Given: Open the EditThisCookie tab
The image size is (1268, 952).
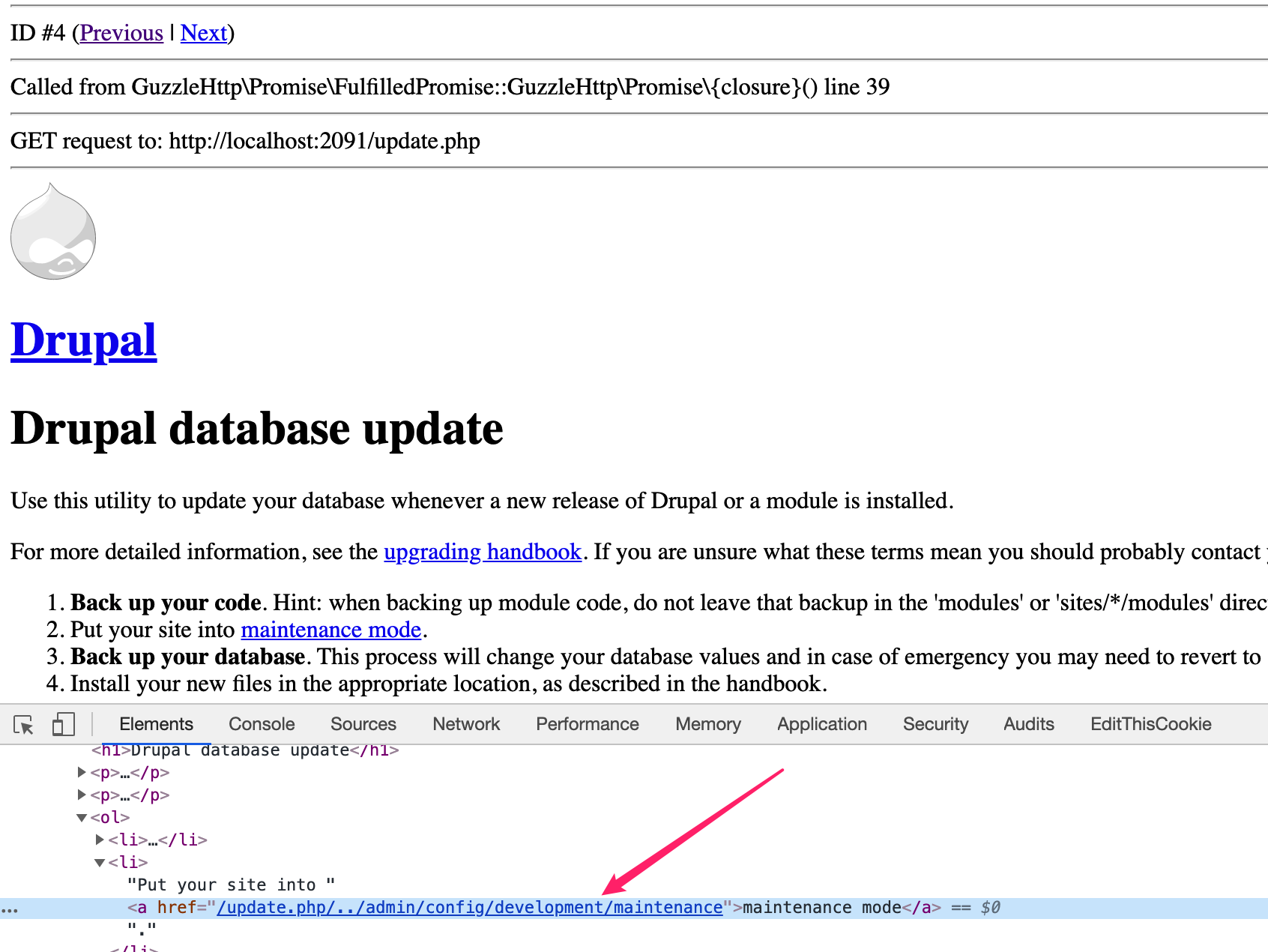Looking at the screenshot, I should [x=1151, y=724].
